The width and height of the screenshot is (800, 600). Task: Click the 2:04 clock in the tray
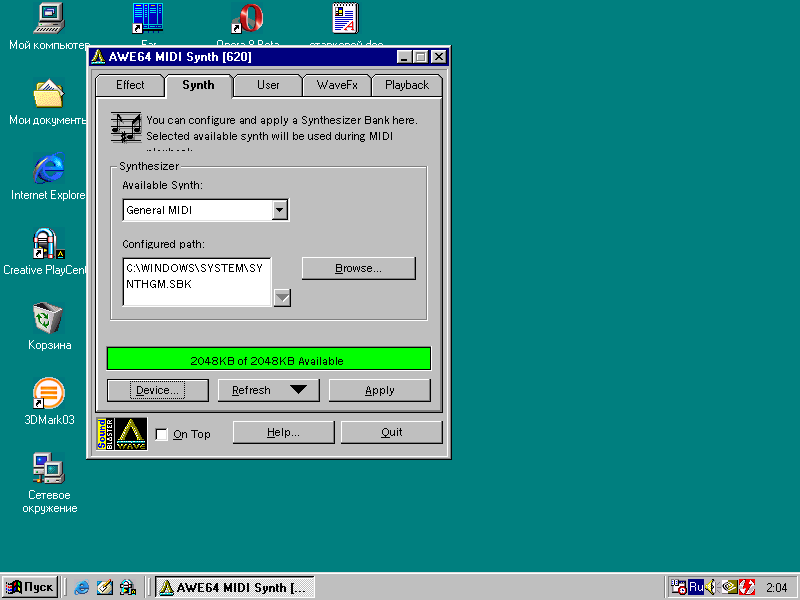[777, 588]
